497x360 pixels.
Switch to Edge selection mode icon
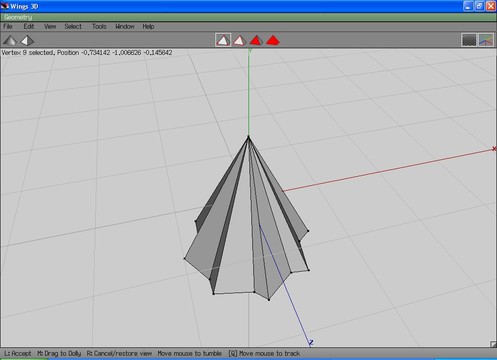point(239,41)
